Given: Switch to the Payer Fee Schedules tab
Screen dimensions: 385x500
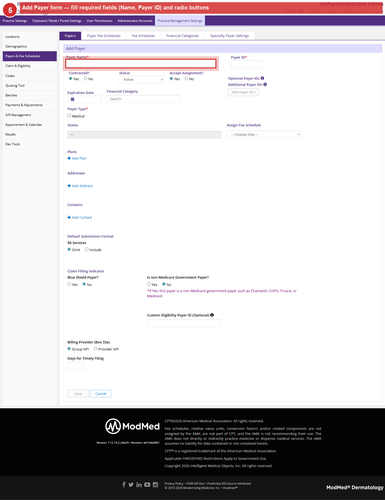Looking at the screenshot, I should coord(104,36).
